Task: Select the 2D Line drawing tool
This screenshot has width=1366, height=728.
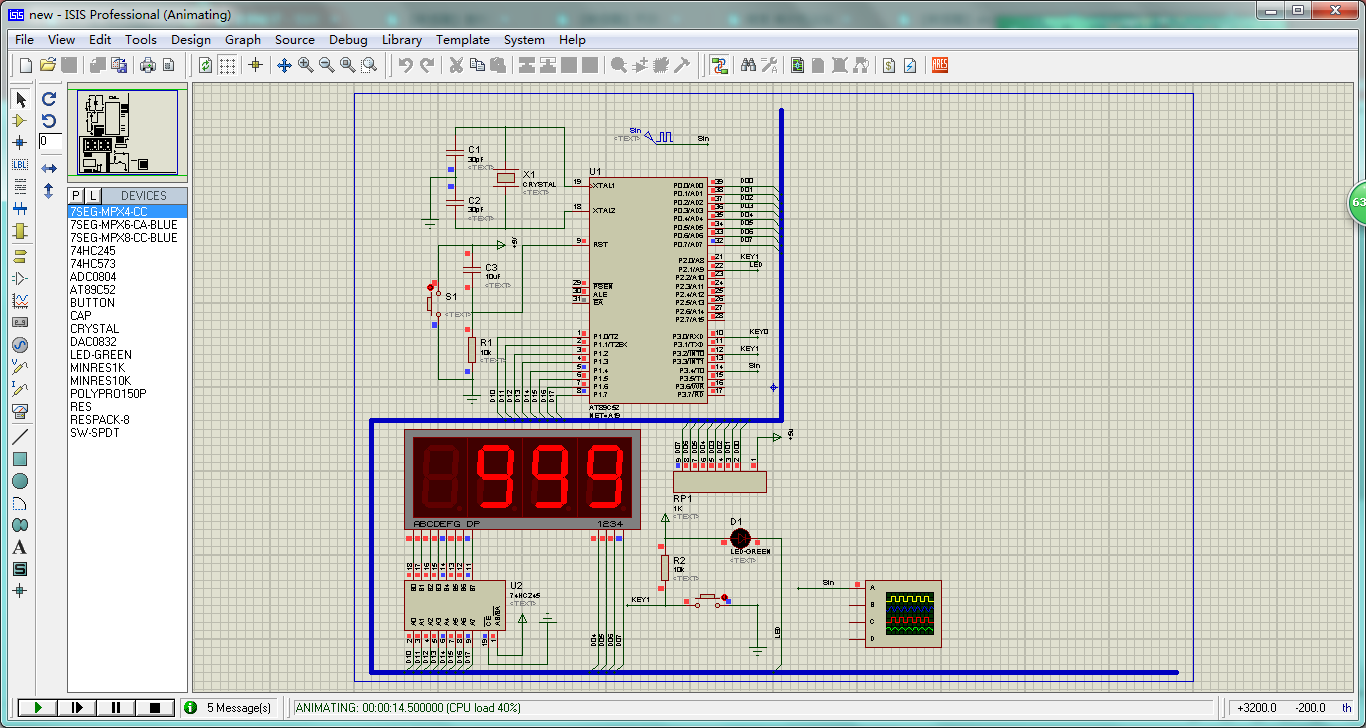Action: coord(20,437)
